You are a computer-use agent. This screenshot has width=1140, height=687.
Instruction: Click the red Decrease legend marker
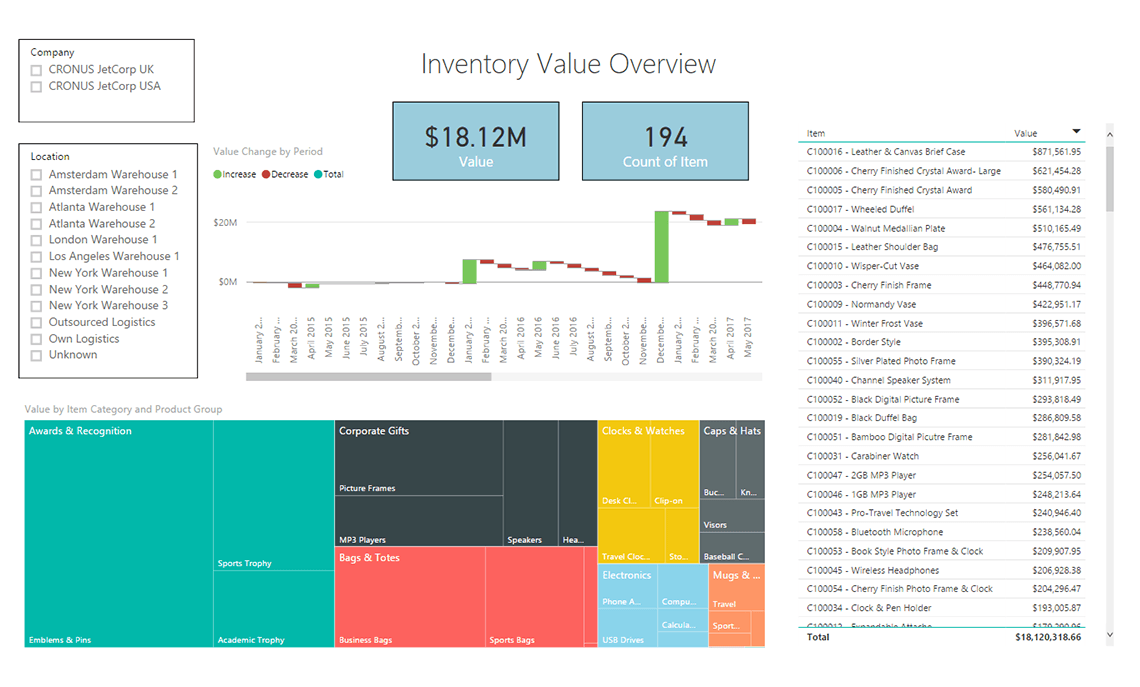pos(266,174)
